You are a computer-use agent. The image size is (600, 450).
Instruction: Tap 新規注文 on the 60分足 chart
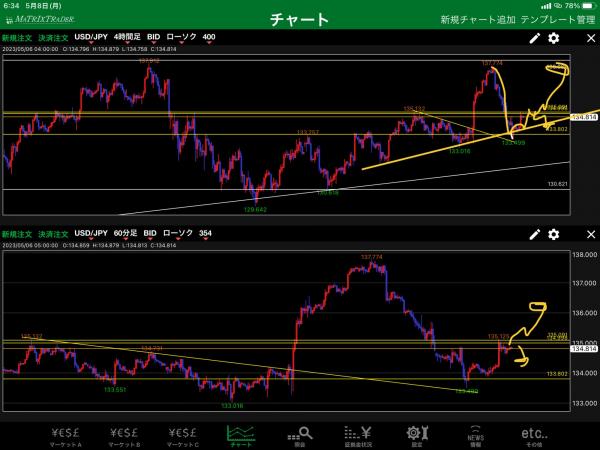click(17, 234)
